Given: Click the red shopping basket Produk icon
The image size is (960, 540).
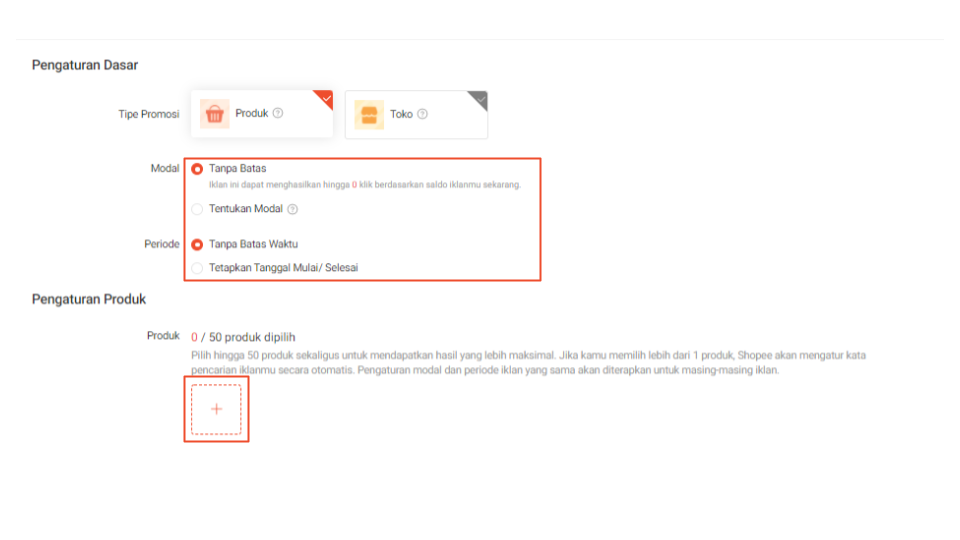Looking at the screenshot, I should [x=214, y=114].
